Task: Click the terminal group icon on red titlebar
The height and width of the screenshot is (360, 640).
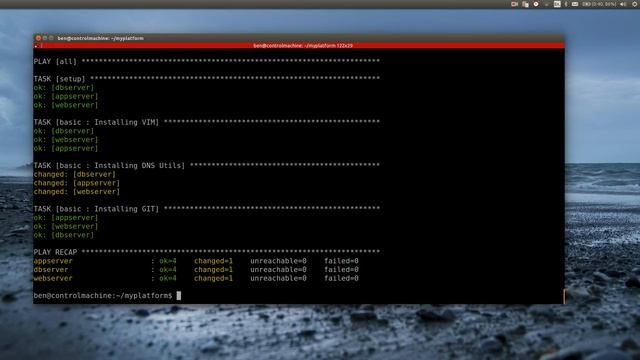Action: pyautogui.click(x=36, y=46)
